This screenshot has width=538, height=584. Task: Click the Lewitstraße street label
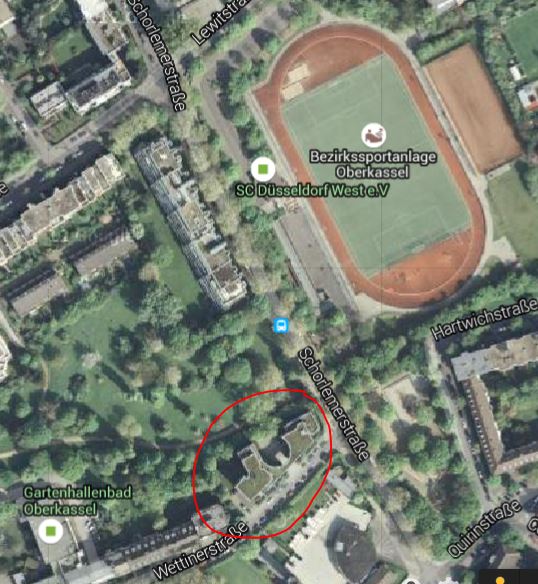click(220, 21)
